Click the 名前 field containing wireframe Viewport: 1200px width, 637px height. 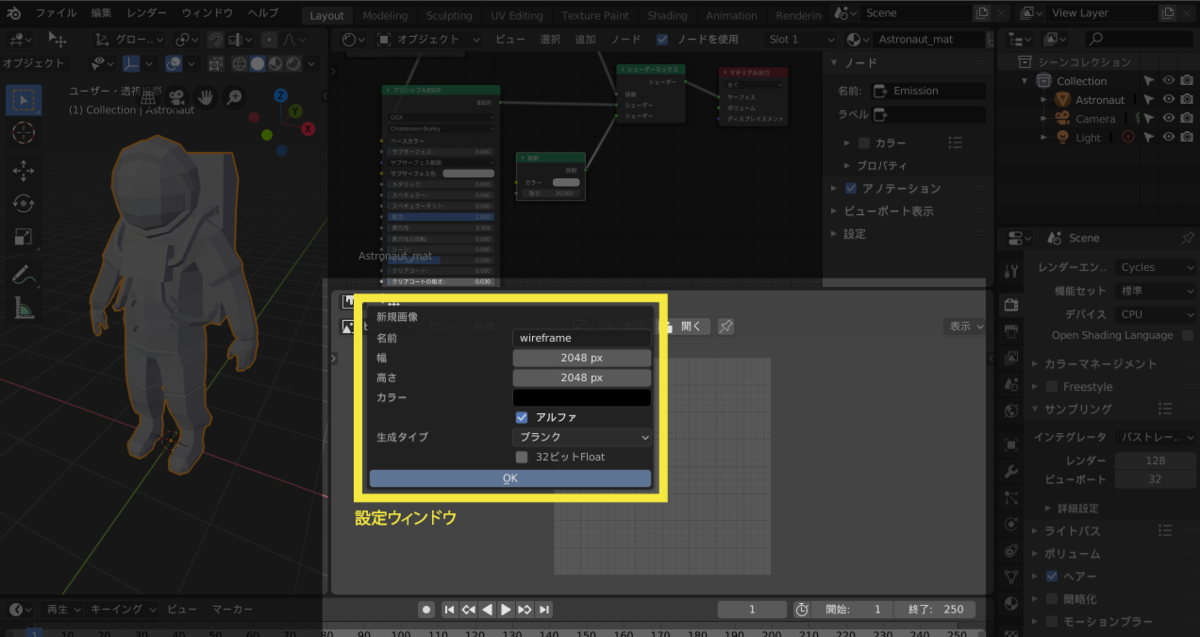coord(582,338)
